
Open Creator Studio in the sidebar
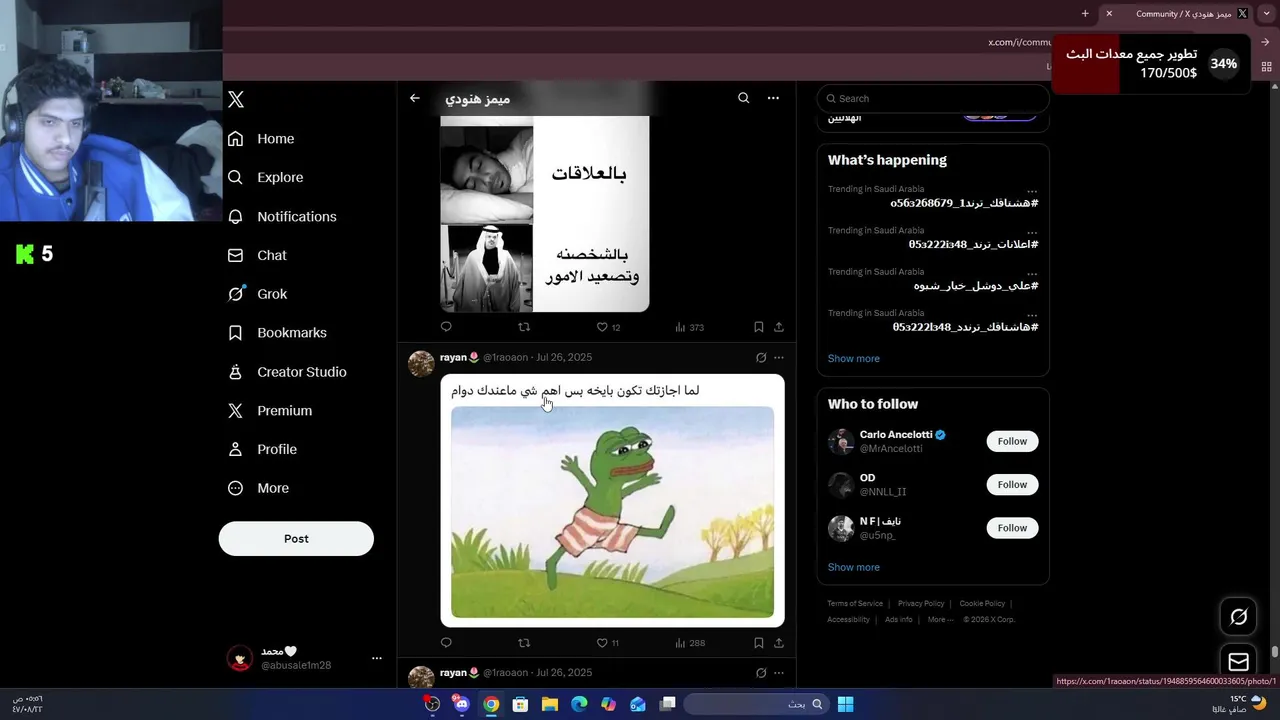(287, 372)
